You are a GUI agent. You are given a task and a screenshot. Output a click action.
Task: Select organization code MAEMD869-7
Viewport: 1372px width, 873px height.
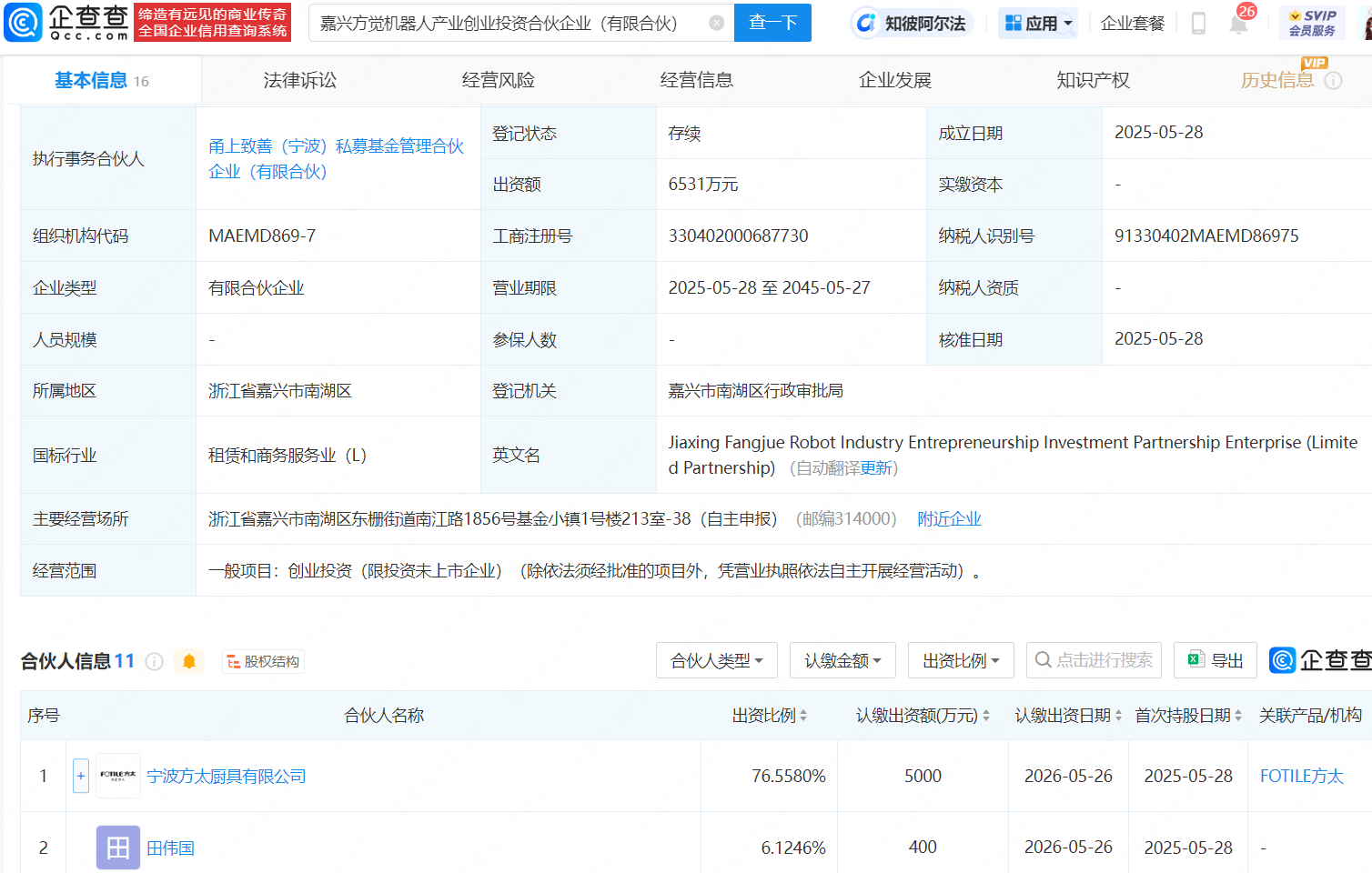click(262, 236)
